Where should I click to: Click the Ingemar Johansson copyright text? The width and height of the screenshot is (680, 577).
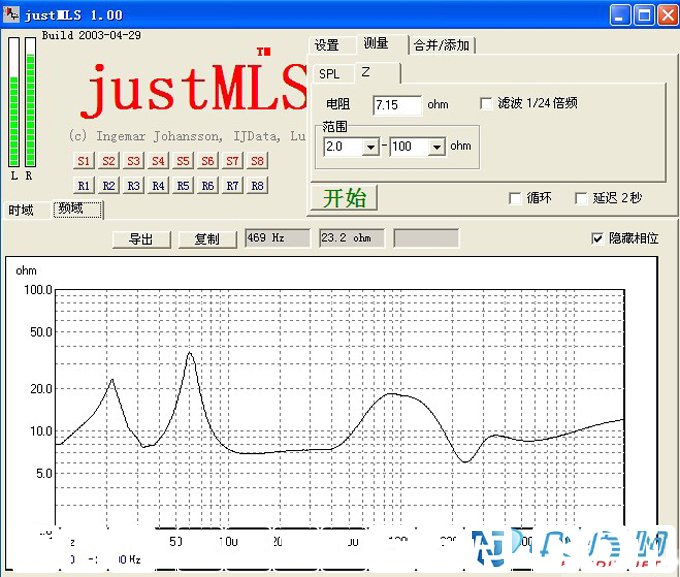(x=186, y=136)
